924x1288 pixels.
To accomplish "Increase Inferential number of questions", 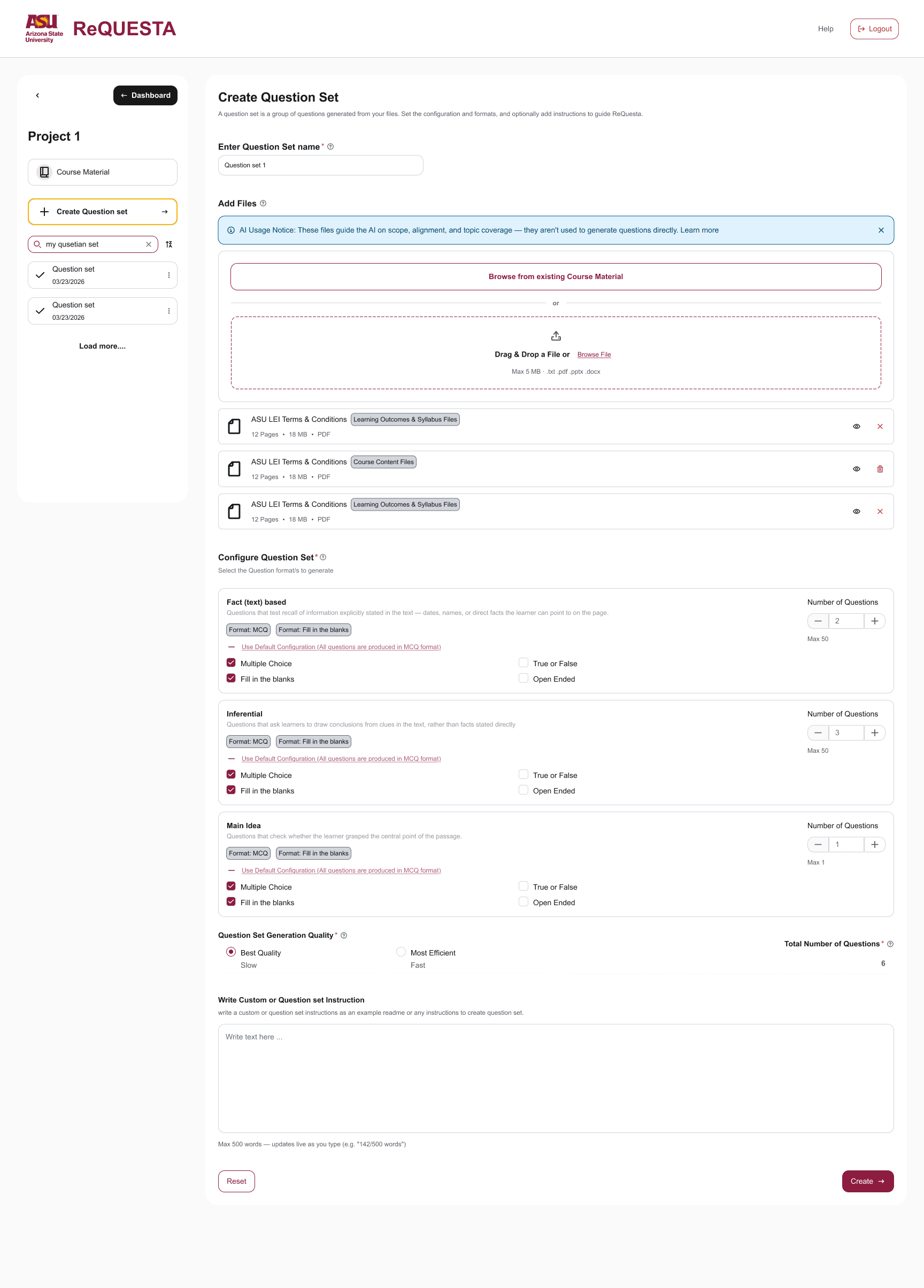I will tap(875, 733).
